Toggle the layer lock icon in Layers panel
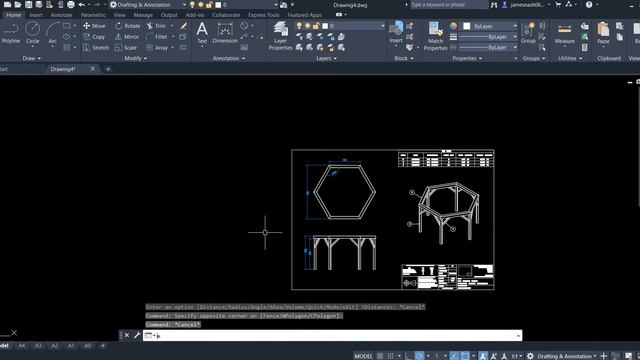The width and height of the screenshot is (640, 360). (x=316, y=26)
